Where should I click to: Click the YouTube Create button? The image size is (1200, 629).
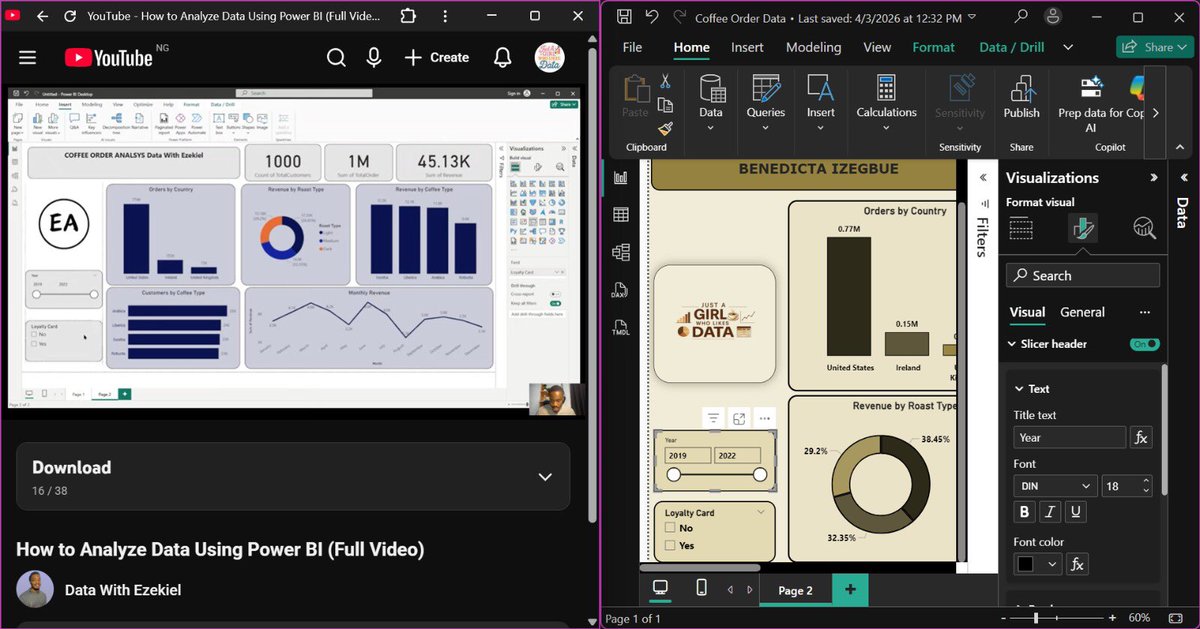coord(436,57)
